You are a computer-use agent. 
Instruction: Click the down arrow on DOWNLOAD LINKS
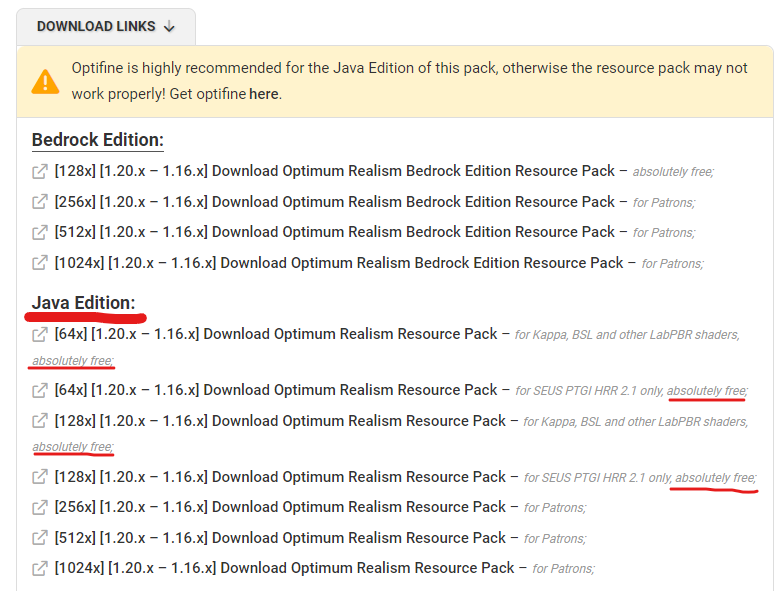pyautogui.click(x=169, y=27)
